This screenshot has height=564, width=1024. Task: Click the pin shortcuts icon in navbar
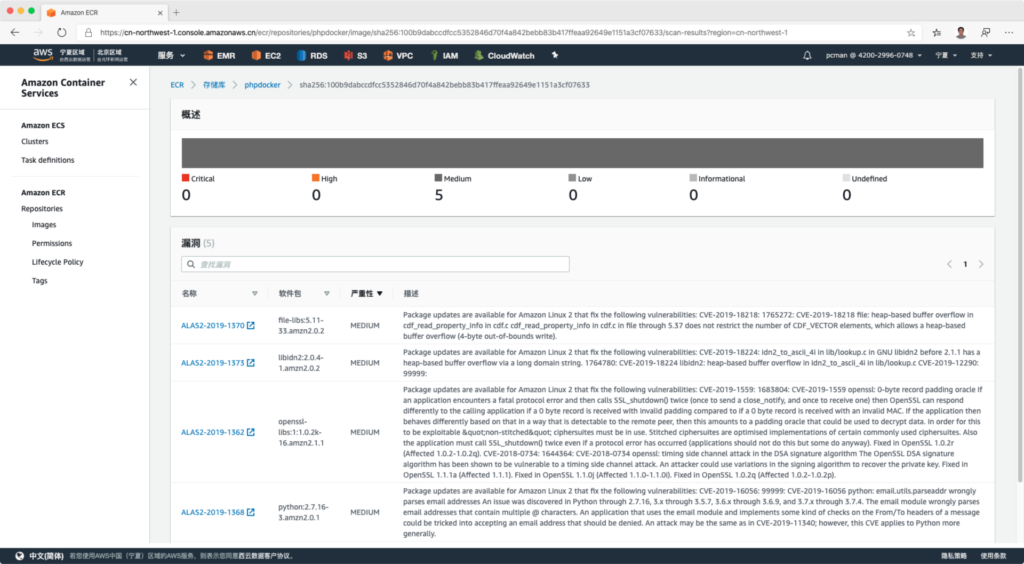554,55
